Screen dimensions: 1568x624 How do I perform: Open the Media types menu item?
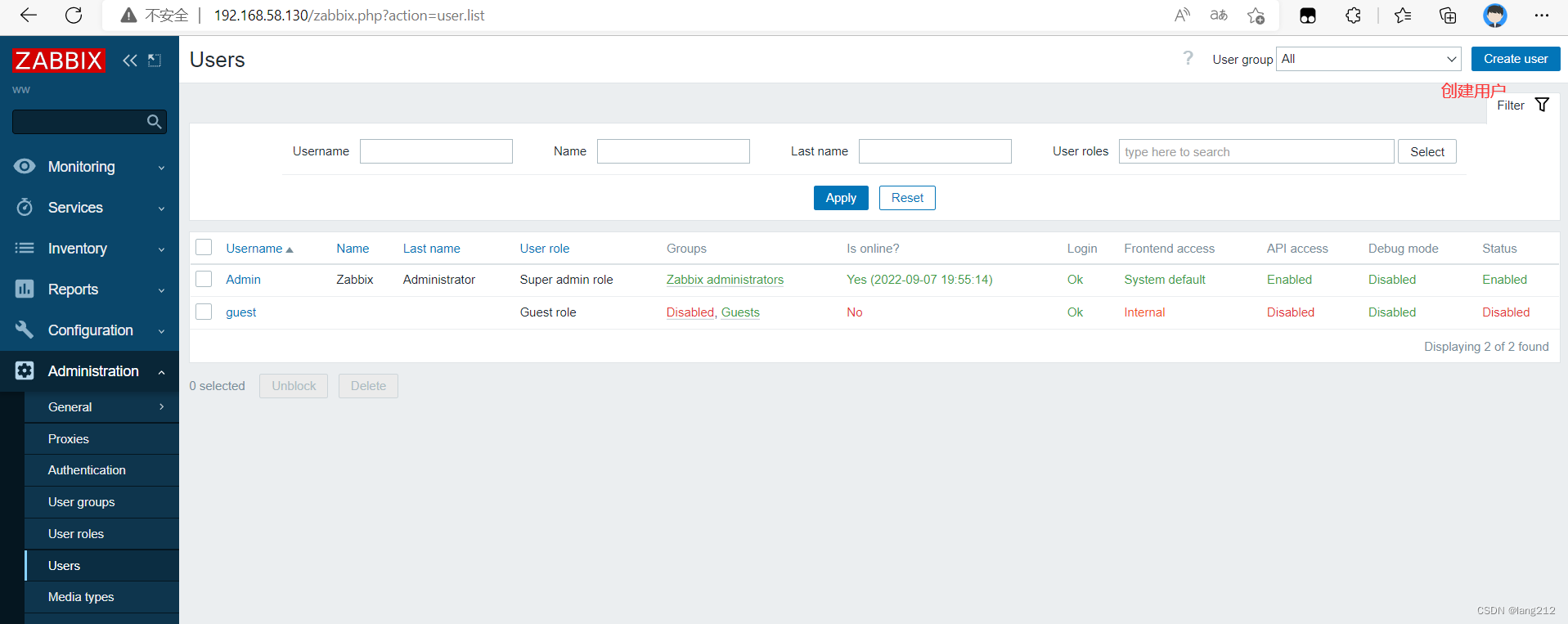point(81,597)
